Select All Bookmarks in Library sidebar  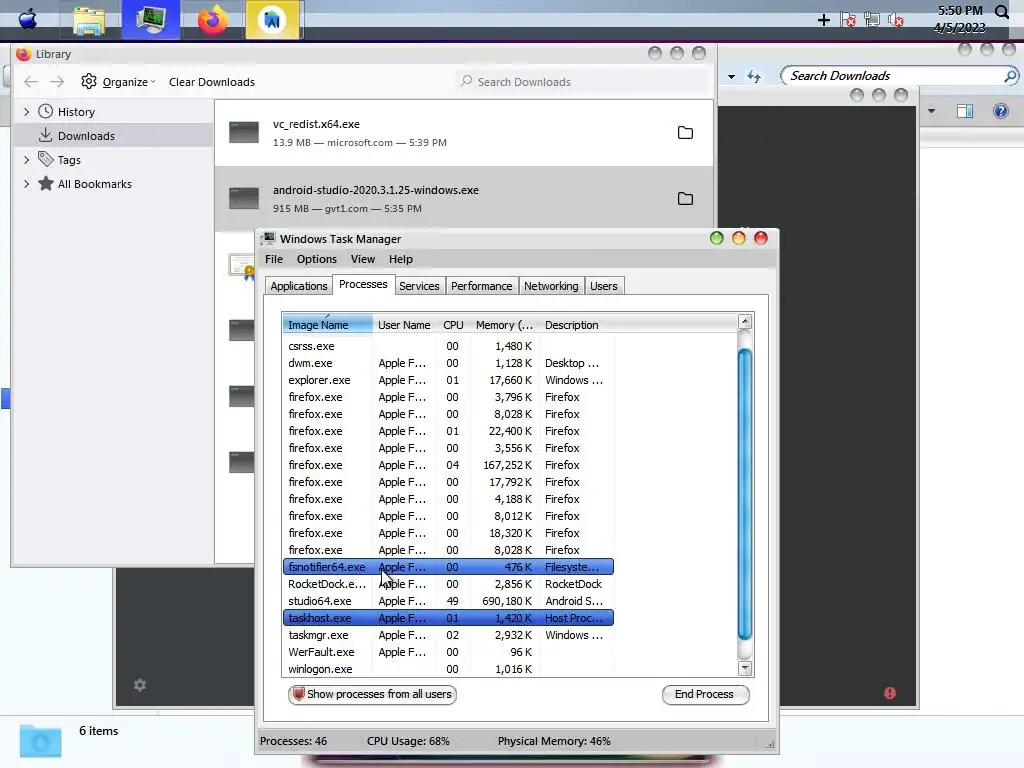pyautogui.click(x=94, y=184)
